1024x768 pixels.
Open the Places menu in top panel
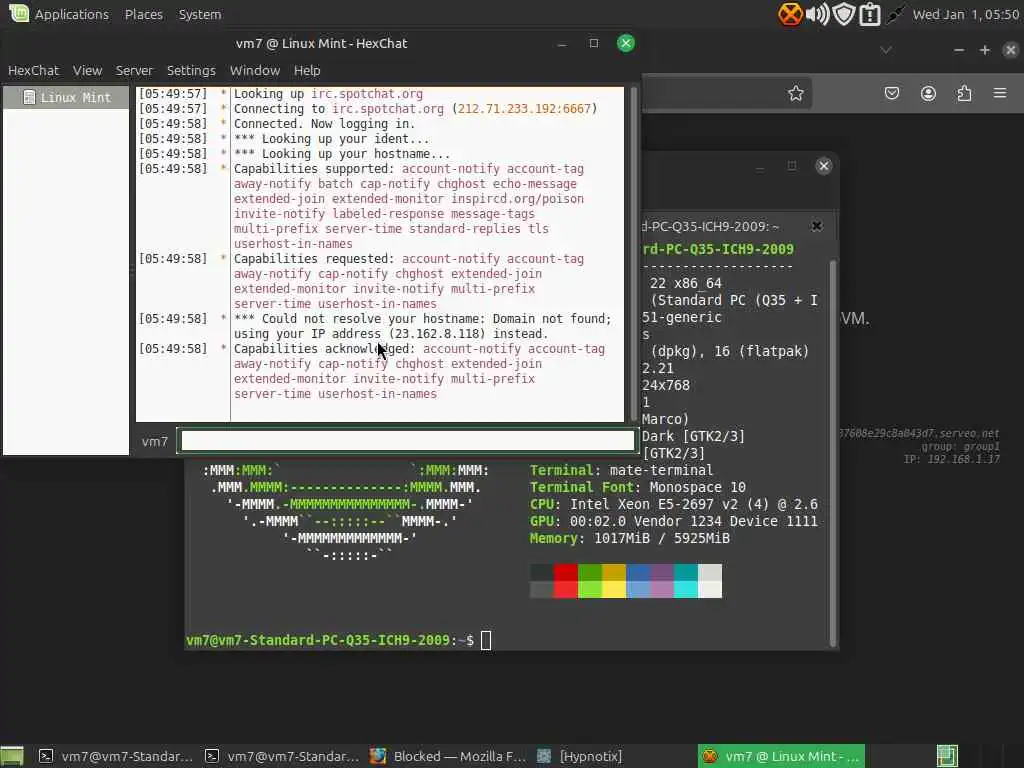tap(144, 14)
